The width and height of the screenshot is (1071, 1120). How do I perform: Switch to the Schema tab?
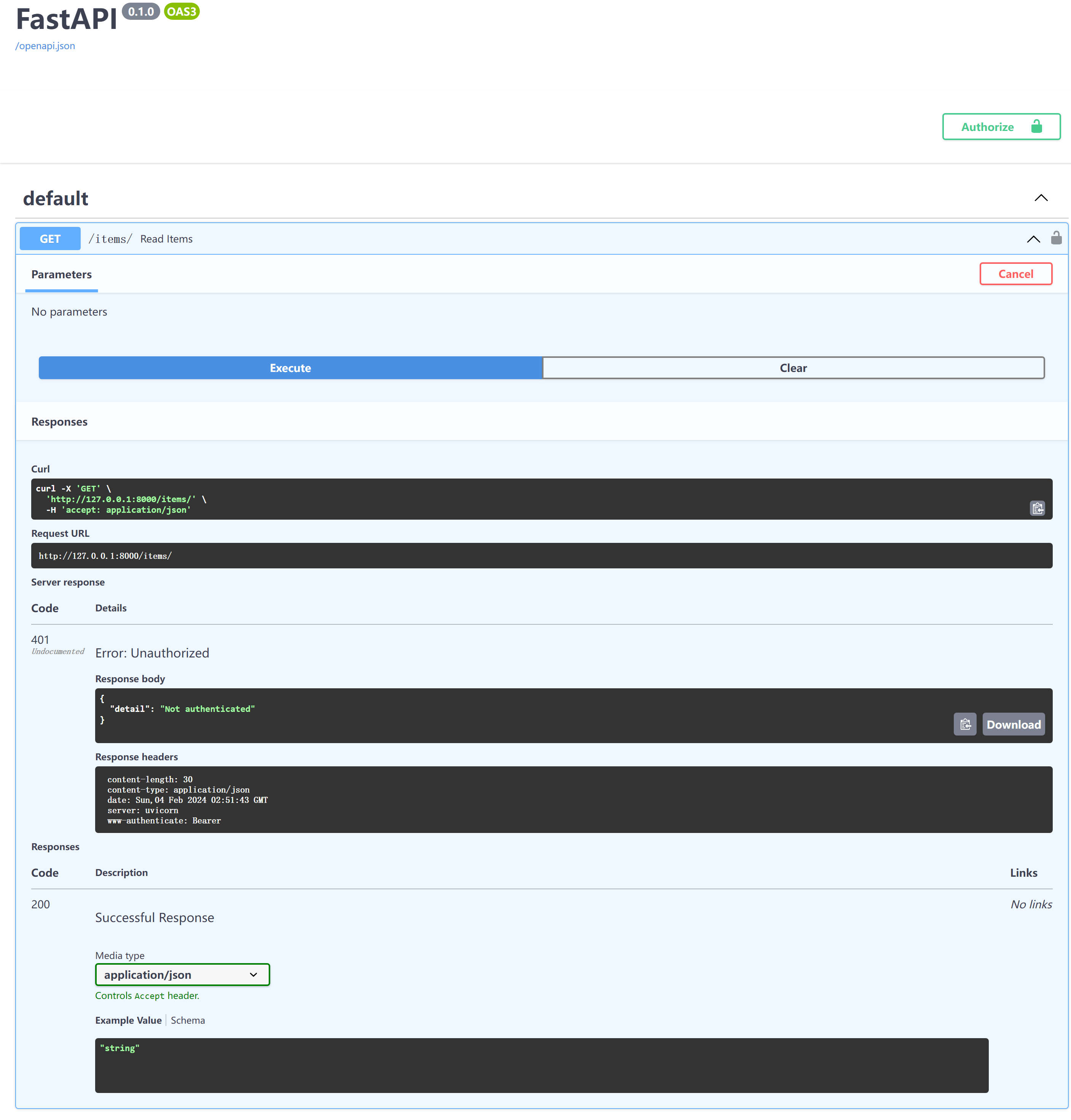point(187,1020)
